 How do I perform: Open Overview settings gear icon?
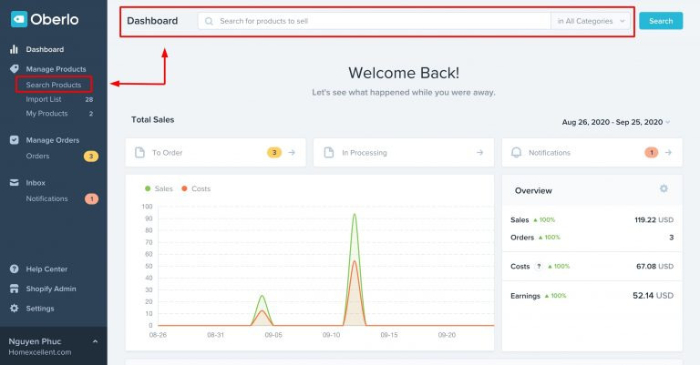[664, 189]
